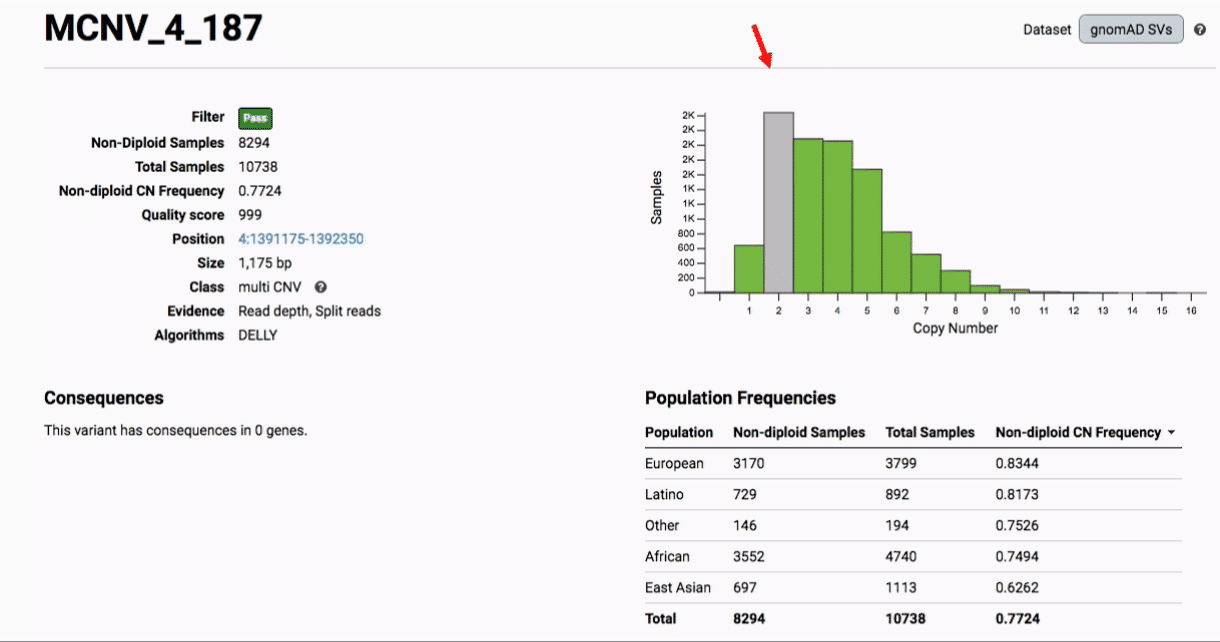Click the MCNV_4_187 variant title

click(153, 29)
